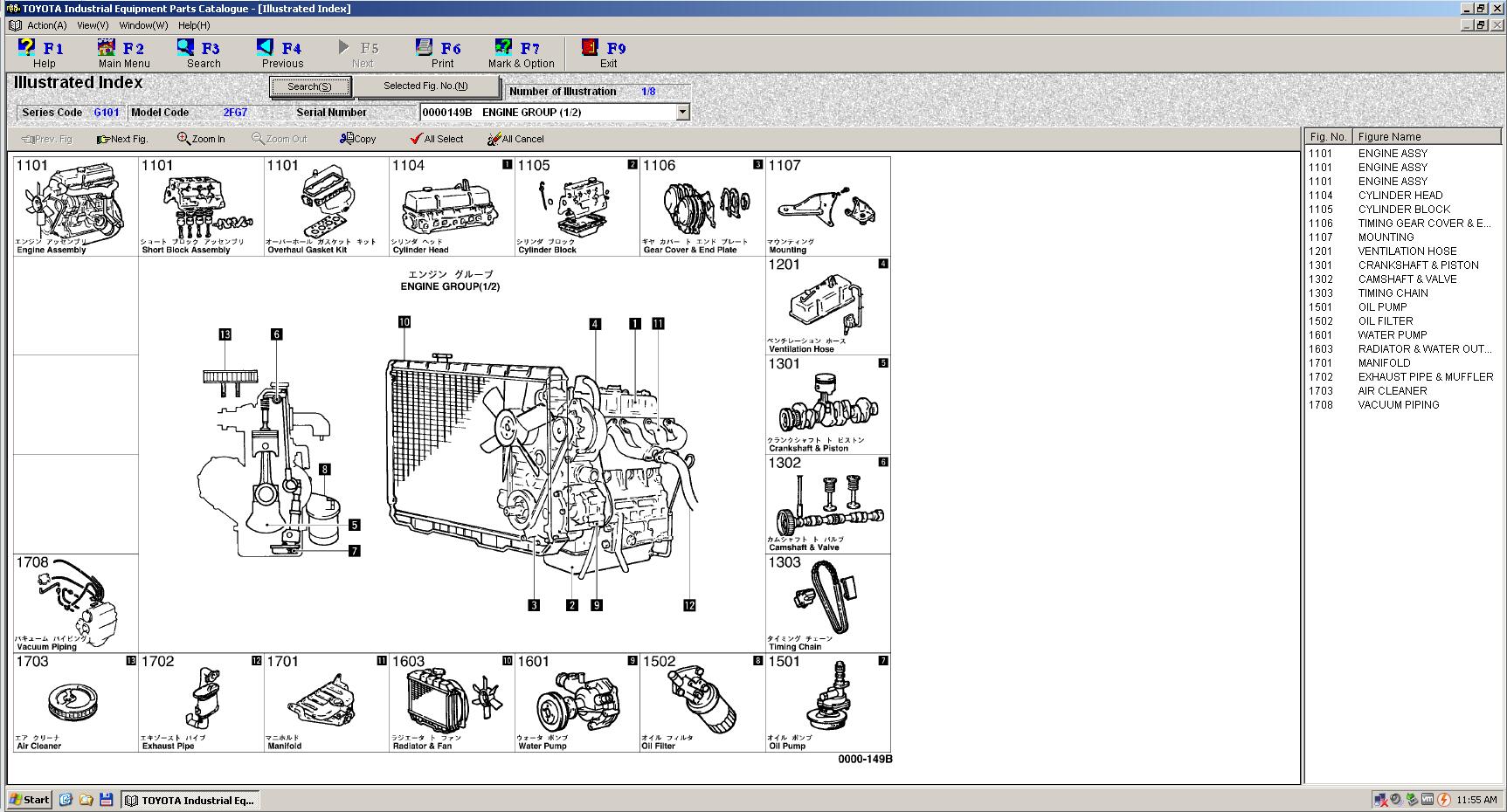Viewport: 1507px width, 812px height.
Task: Select the 1502 Oil Filter thumbnail
Action: point(702,703)
